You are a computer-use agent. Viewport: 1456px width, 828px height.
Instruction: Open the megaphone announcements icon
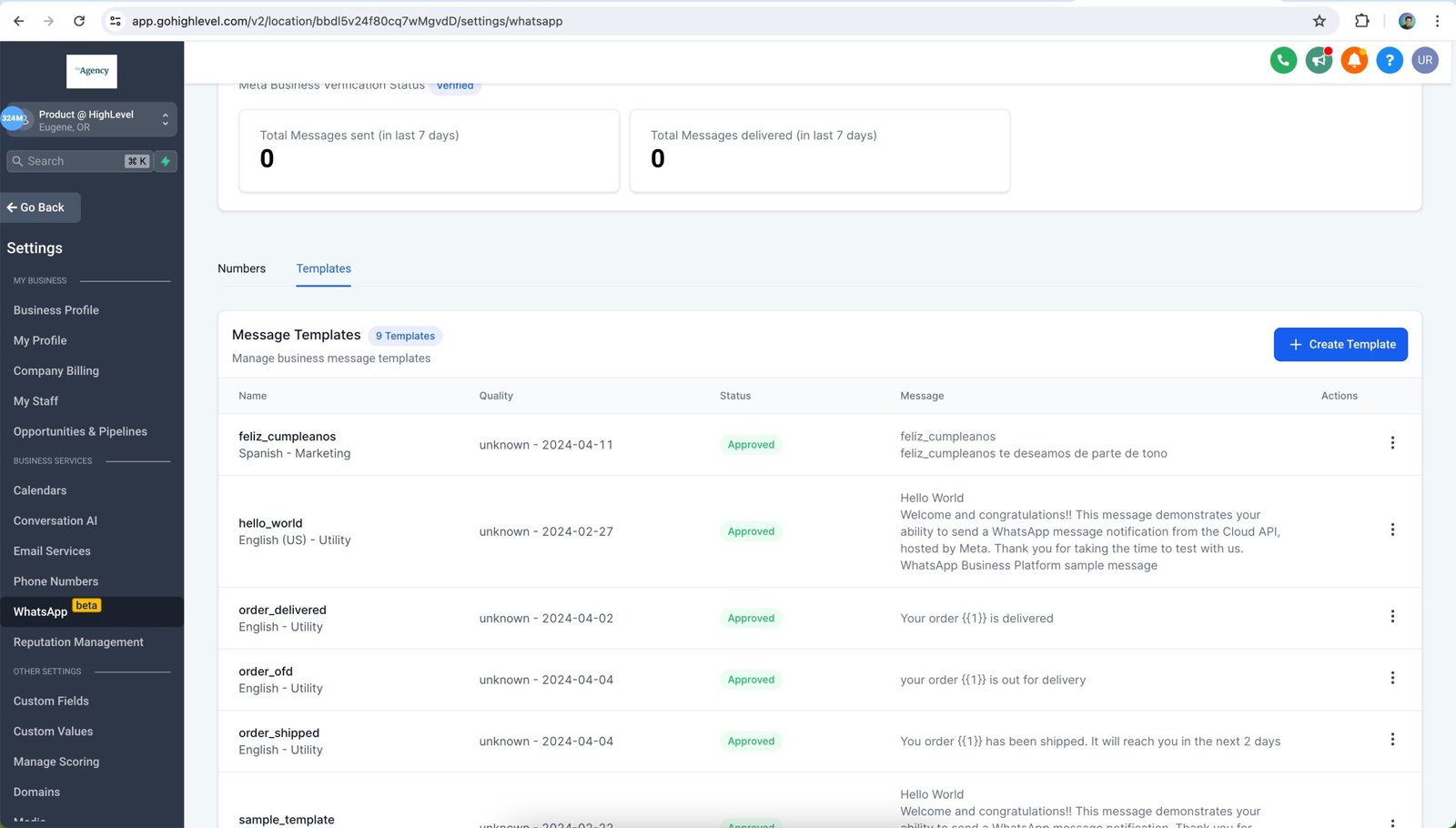1319,61
